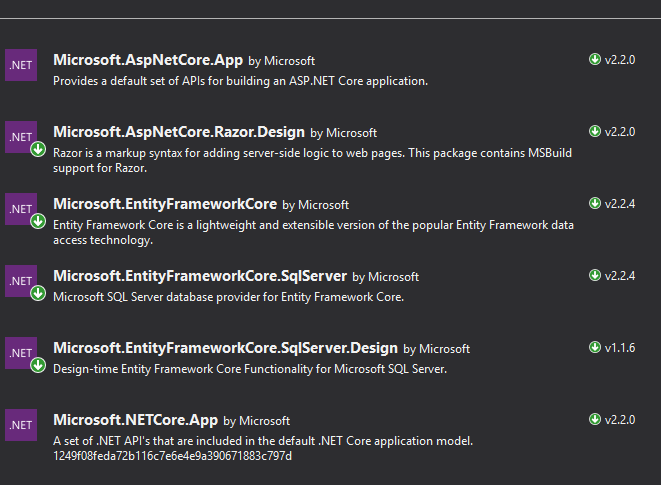Click 'by Microsoft' next to SqlServer.Design title
The height and width of the screenshot is (485, 661).
pyautogui.click(x=436, y=349)
